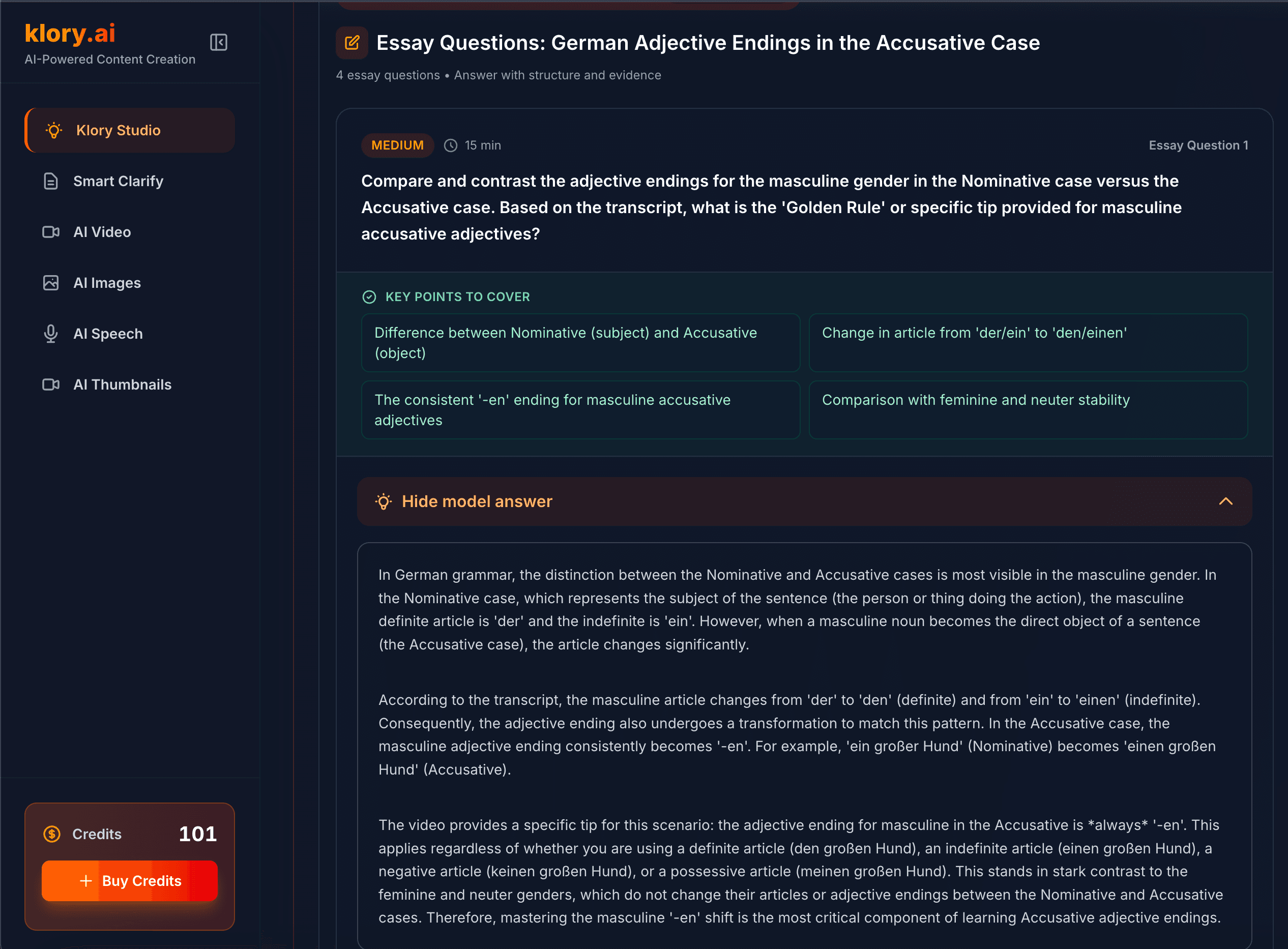Click the edit pencil icon beside the essay title
This screenshot has width=1288, height=949.
tap(352, 43)
